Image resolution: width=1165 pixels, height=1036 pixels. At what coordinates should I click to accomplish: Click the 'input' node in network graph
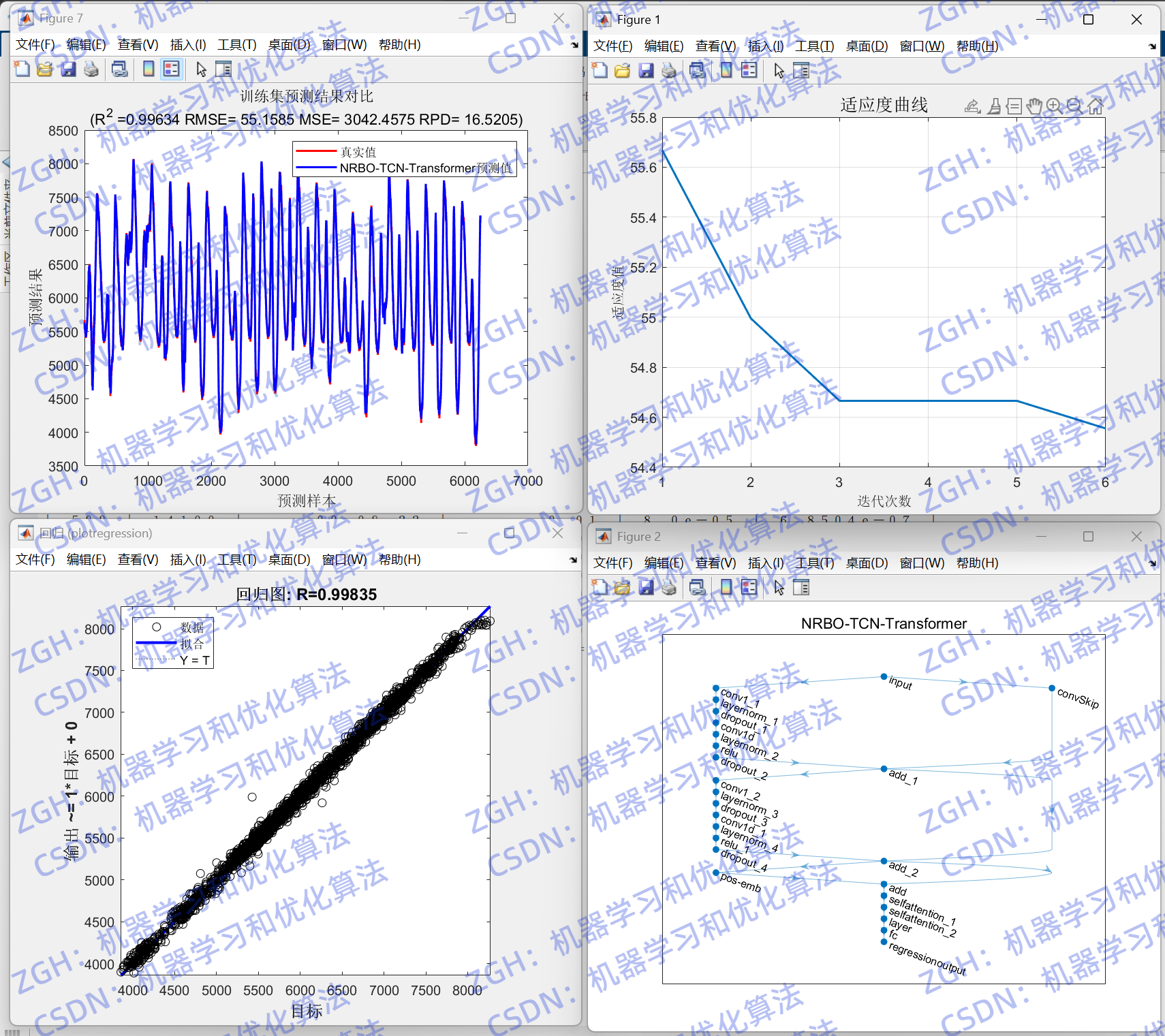(884, 677)
